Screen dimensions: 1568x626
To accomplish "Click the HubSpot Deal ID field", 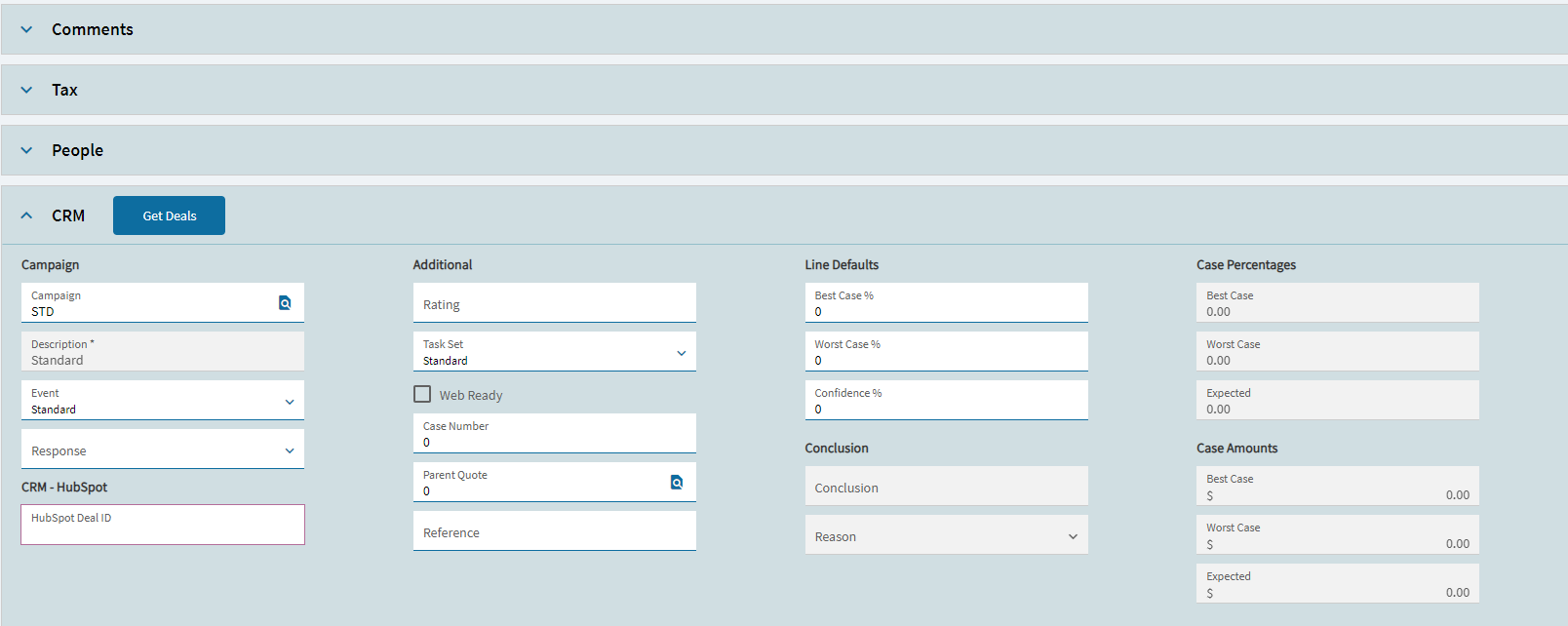I will click(x=163, y=525).
